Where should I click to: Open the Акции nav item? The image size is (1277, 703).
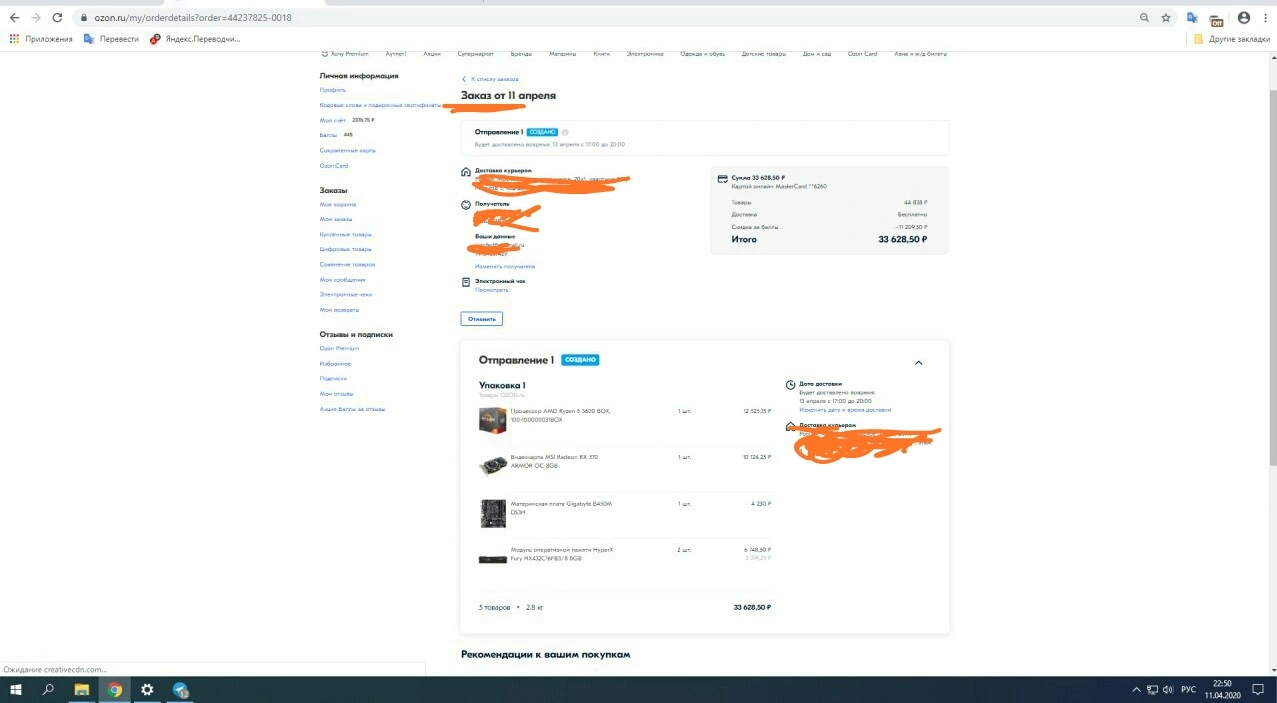pos(432,54)
